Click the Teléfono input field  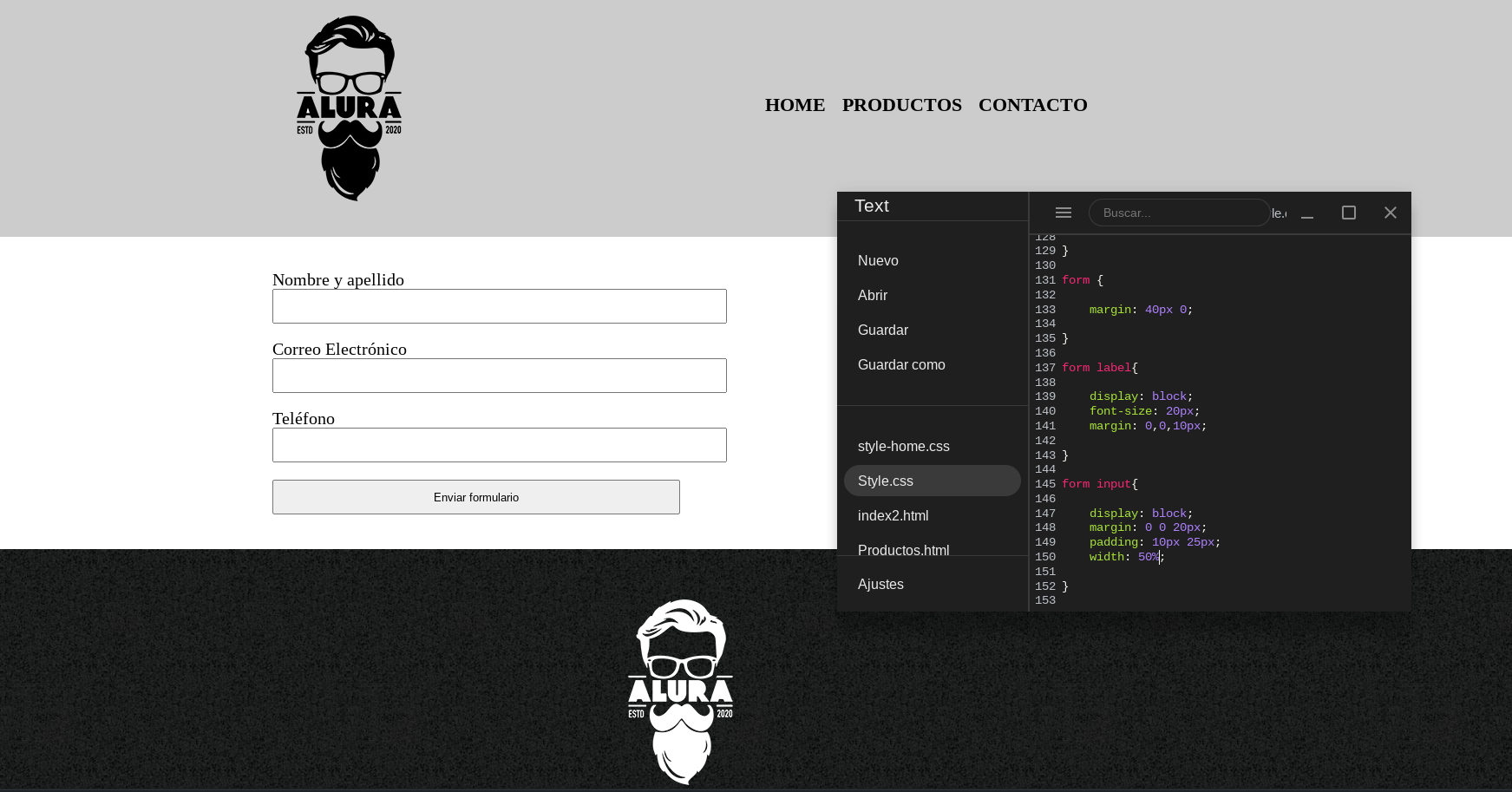pyautogui.click(x=500, y=445)
